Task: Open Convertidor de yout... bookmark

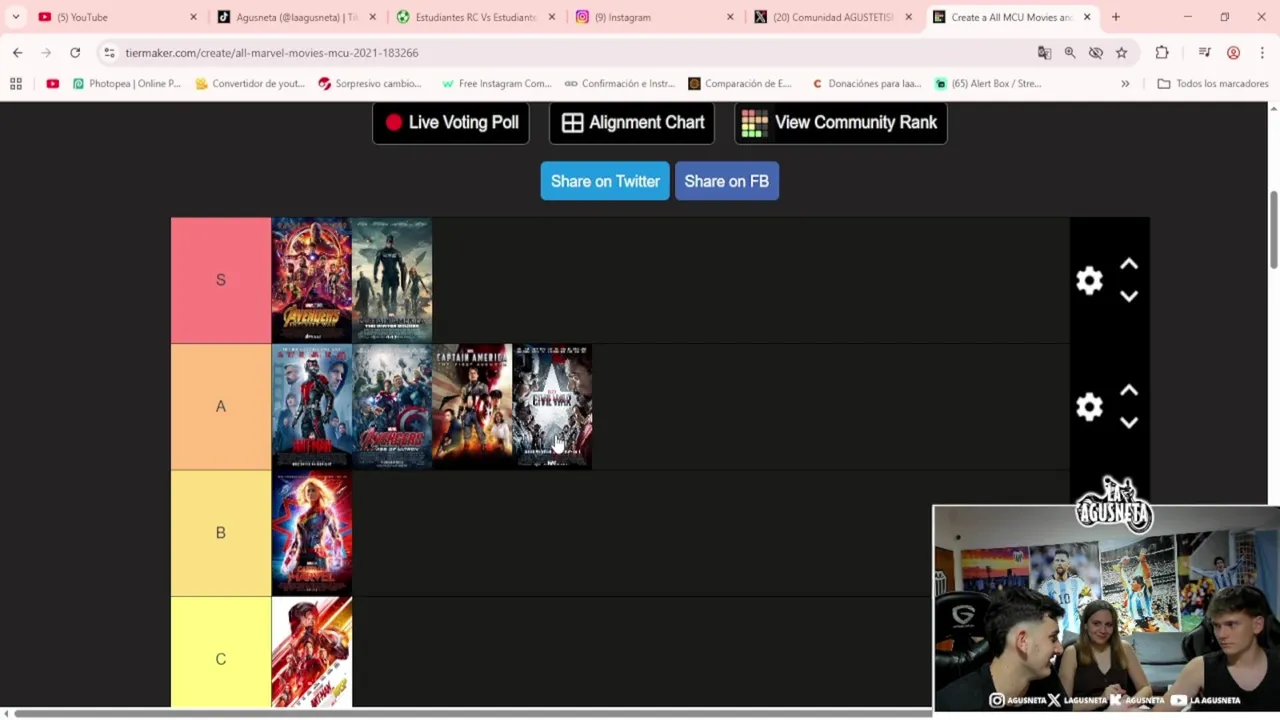Action: click(250, 84)
